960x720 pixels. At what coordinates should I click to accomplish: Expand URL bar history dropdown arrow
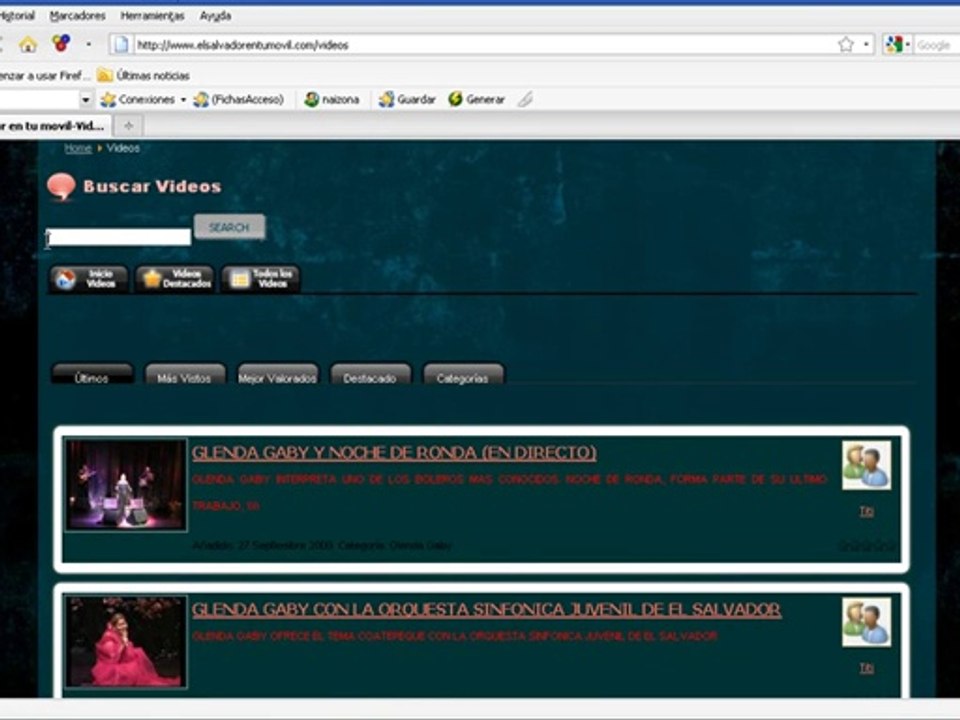(866, 44)
